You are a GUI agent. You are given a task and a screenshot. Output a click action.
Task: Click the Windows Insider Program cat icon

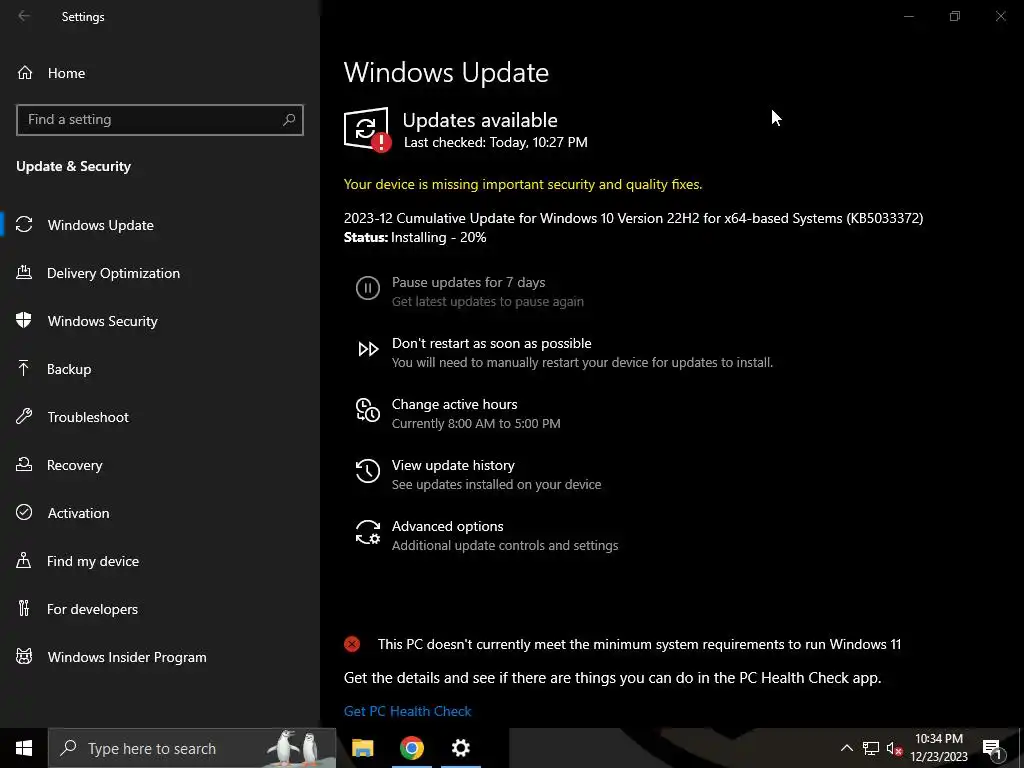pyautogui.click(x=24, y=656)
